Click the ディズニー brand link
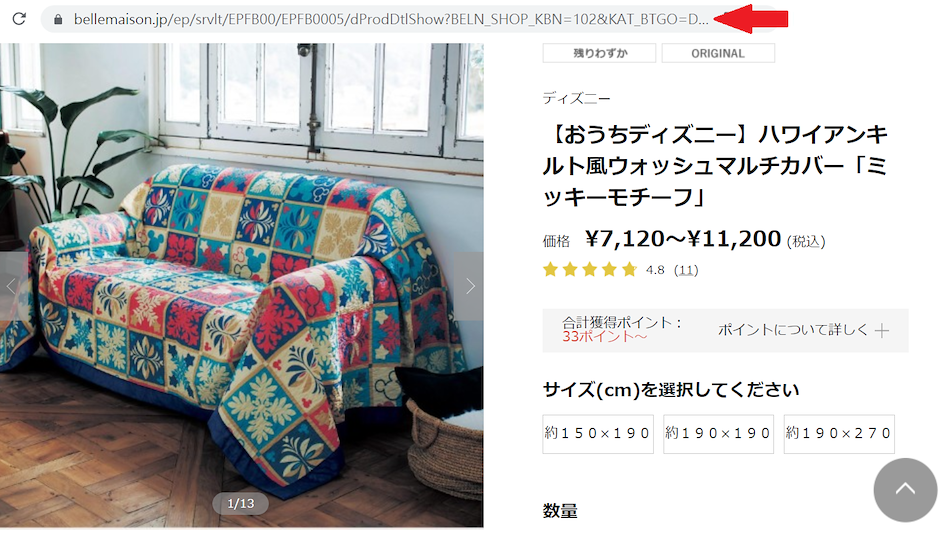Screen dimensions: 944x537 576,98
